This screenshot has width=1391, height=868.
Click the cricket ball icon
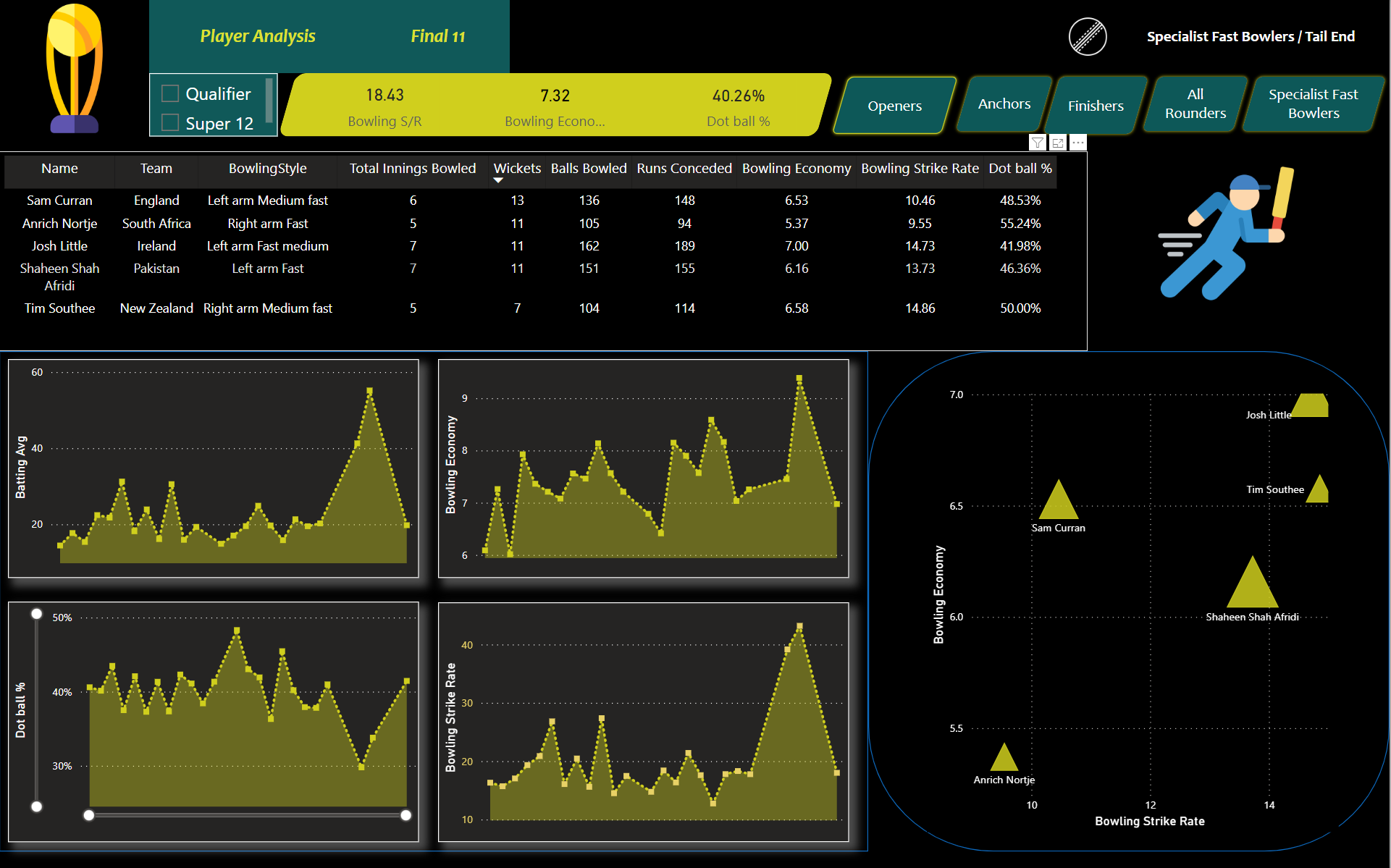(x=1088, y=36)
